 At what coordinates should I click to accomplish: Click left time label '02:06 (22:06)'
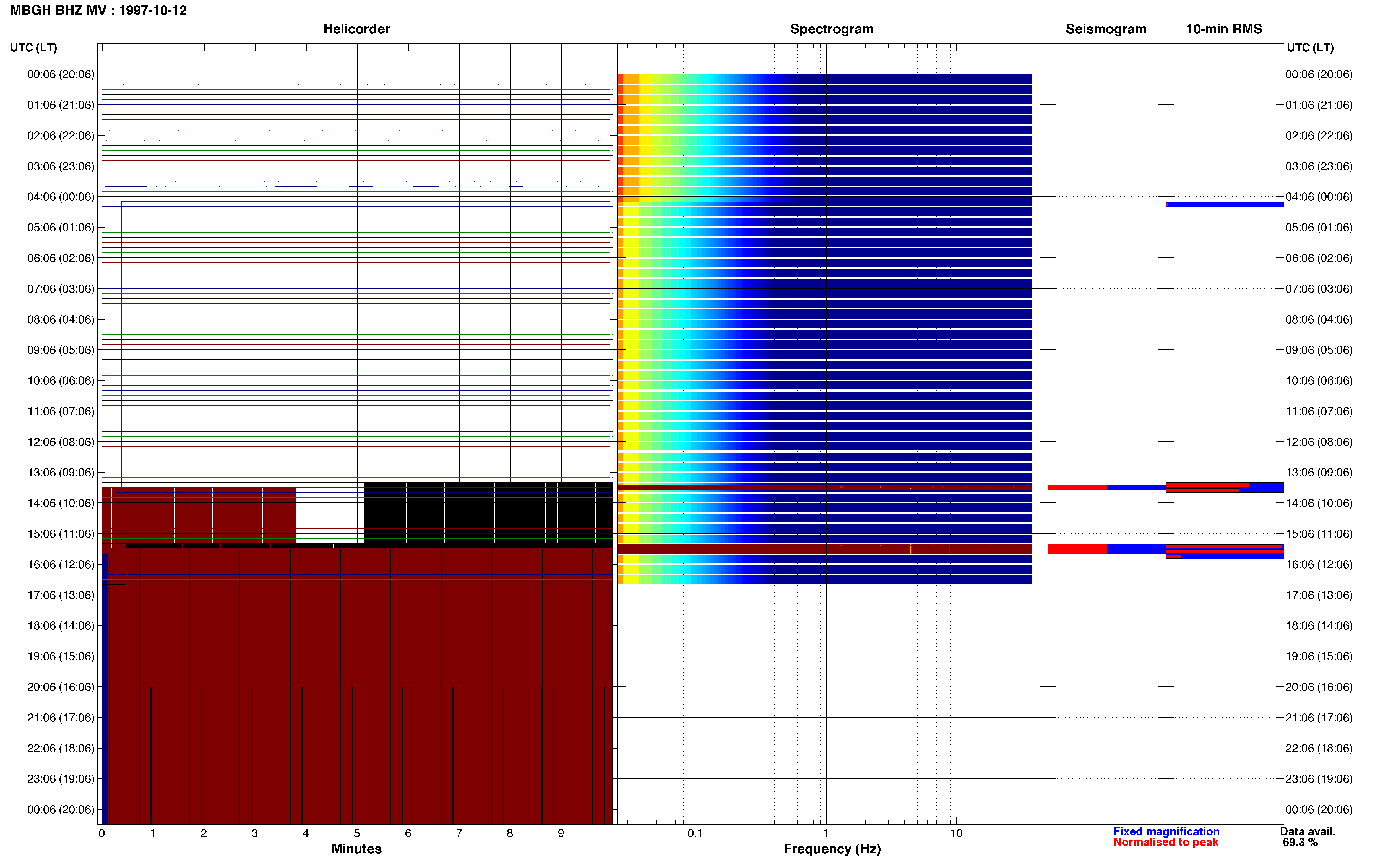(61, 135)
